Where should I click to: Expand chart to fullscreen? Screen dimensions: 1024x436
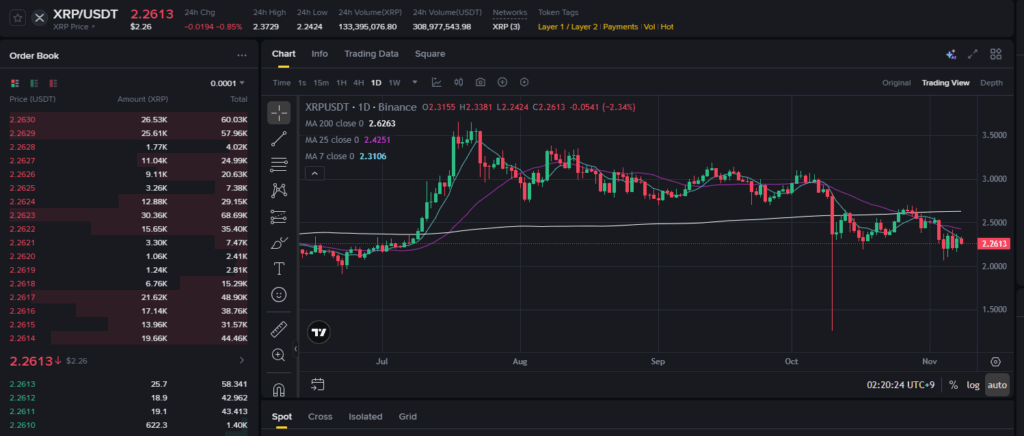tap(972, 54)
